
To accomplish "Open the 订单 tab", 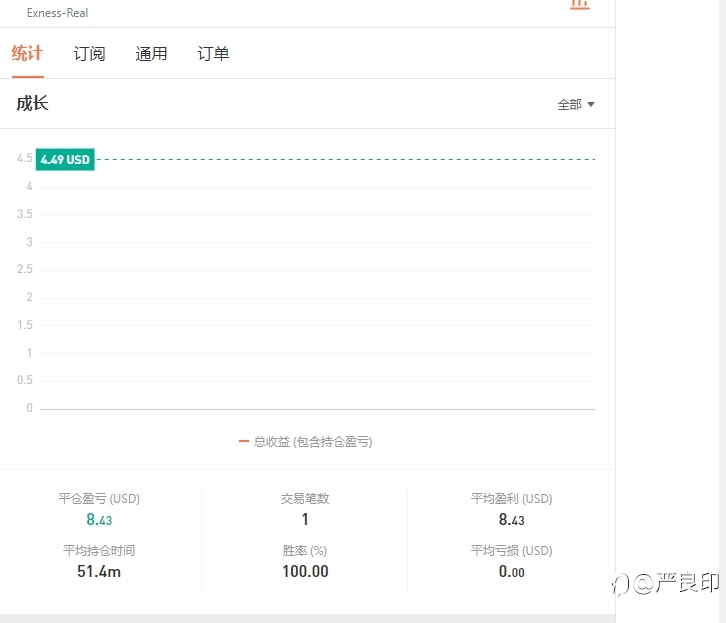I will coord(213,54).
